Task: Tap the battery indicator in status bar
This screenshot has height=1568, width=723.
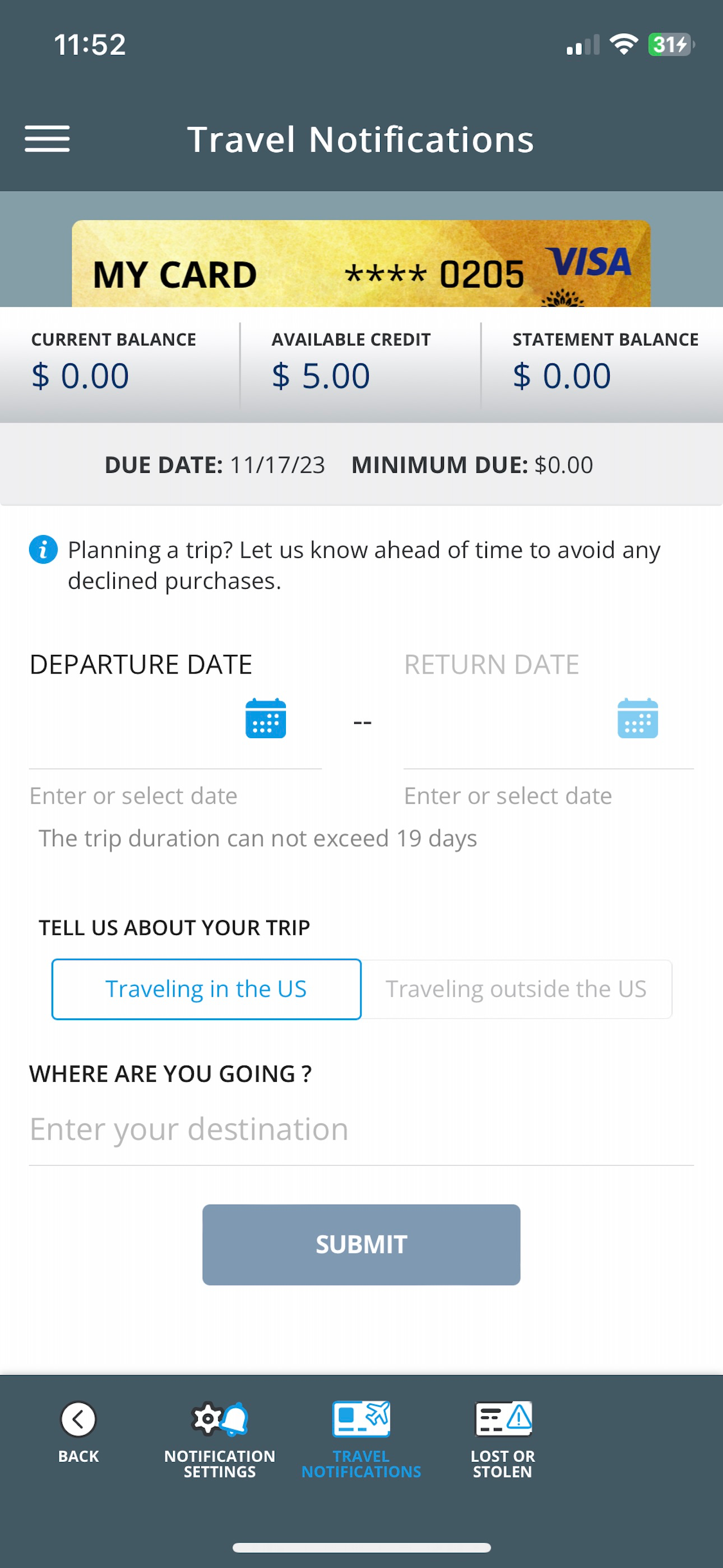Action: point(671,44)
